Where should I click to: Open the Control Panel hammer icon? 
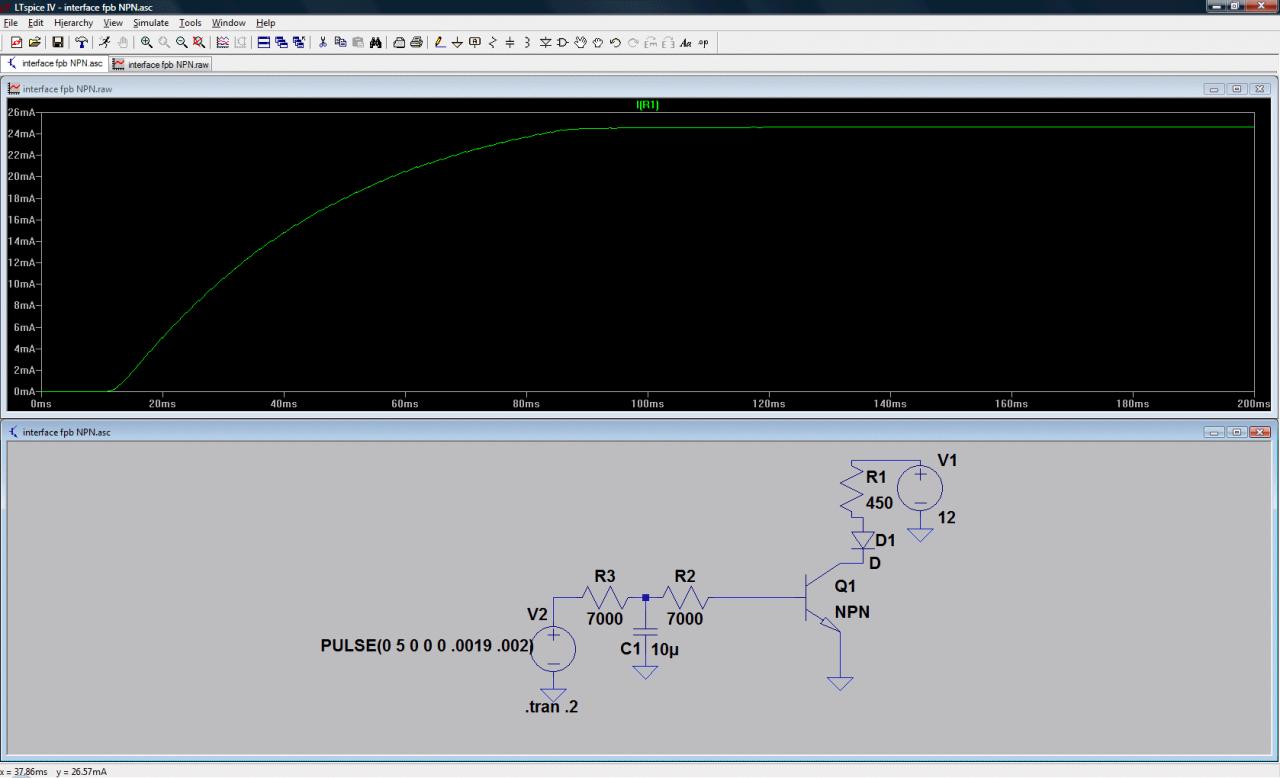tap(82, 42)
